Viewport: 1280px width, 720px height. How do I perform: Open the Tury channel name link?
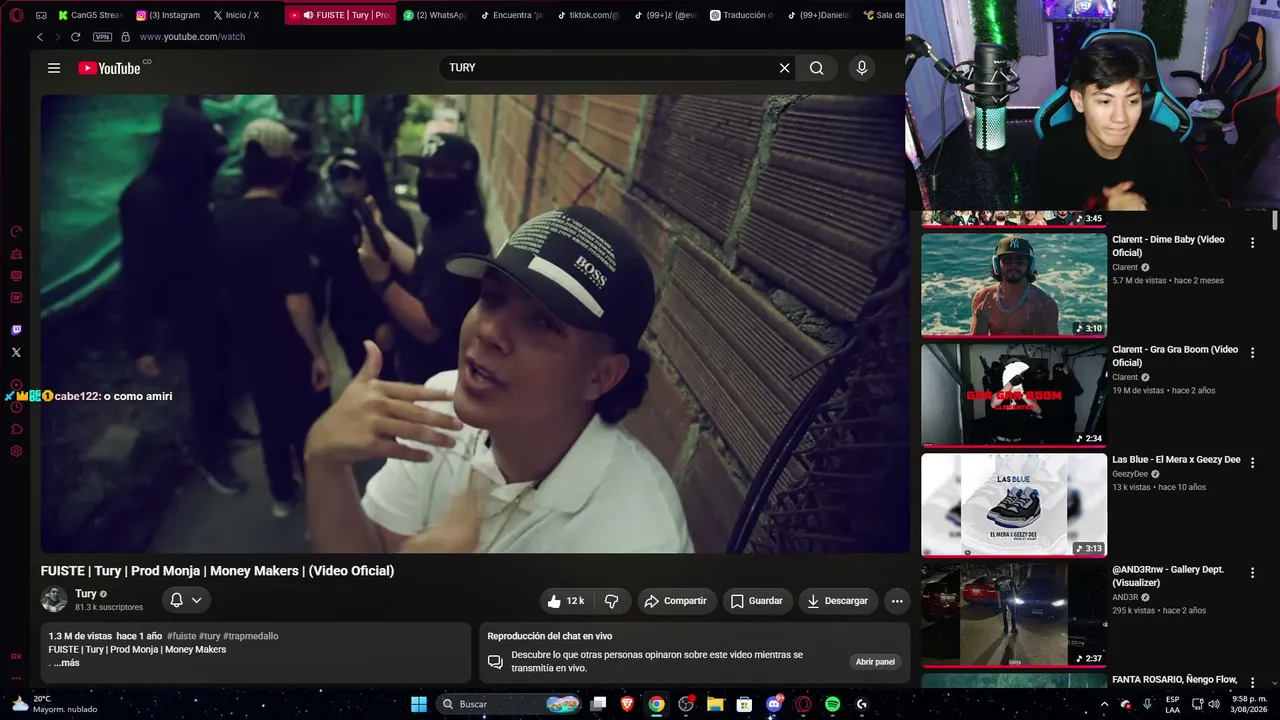(86, 594)
